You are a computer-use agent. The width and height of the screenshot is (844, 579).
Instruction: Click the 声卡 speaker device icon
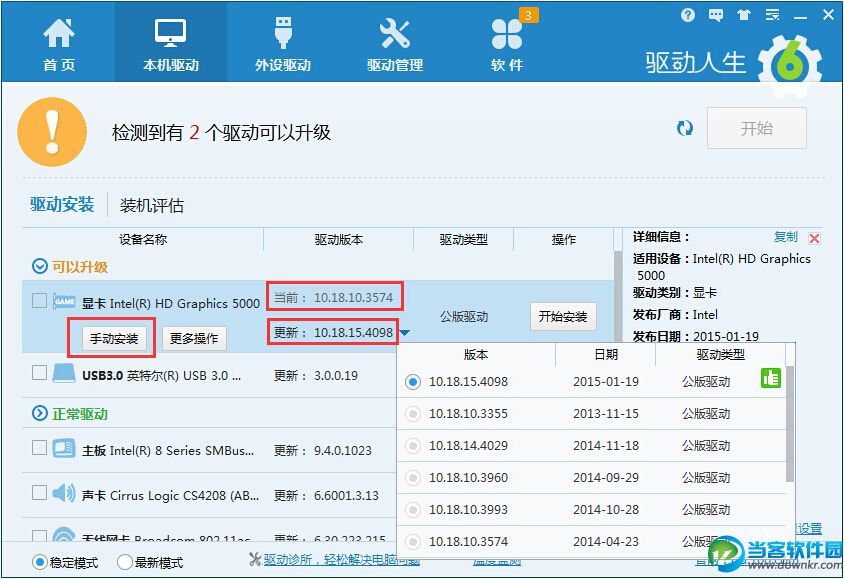[64, 492]
